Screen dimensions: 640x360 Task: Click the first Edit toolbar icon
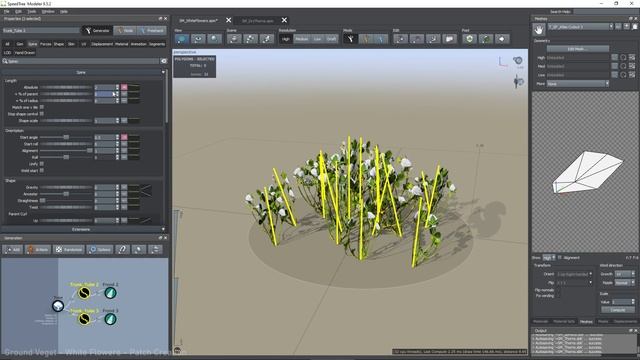point(400,39)
